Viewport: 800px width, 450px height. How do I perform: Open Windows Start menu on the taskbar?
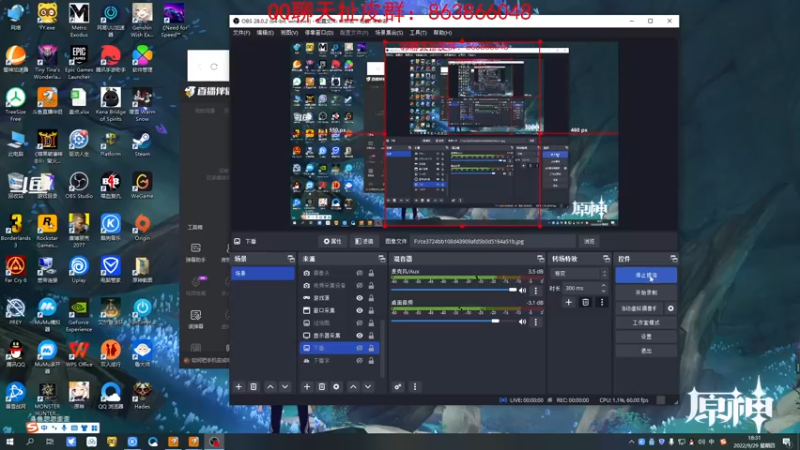9,441
